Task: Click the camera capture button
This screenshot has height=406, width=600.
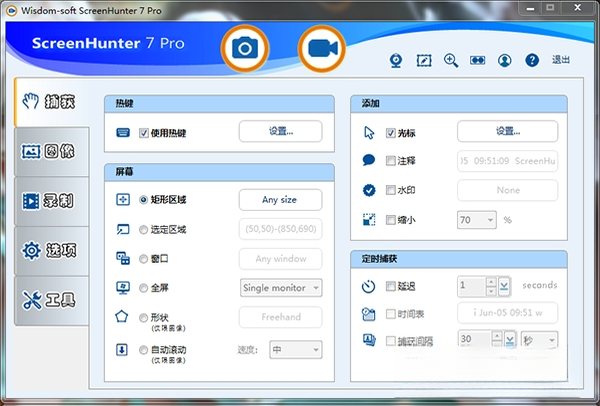Action: click(x=245, y=49)
